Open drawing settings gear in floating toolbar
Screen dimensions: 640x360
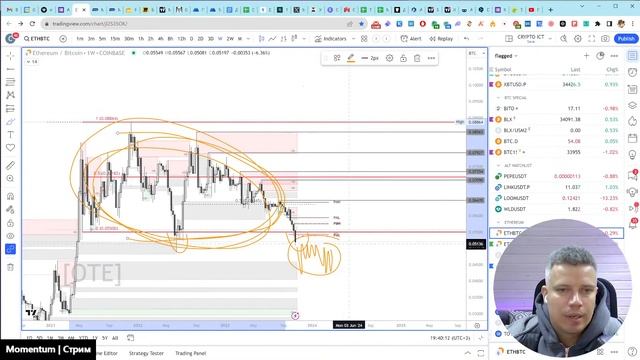click(x=389, y=58)
